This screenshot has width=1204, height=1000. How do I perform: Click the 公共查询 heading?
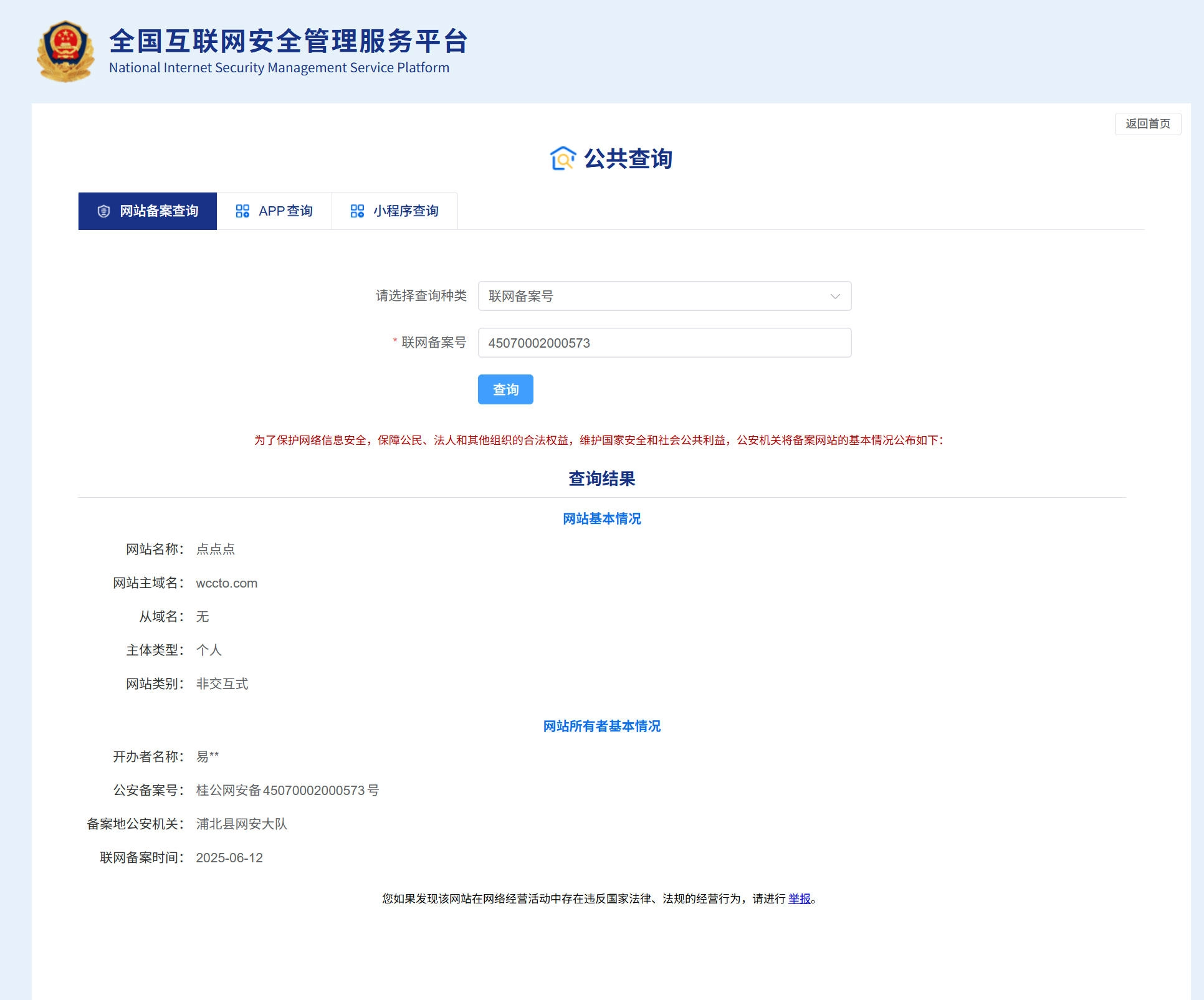(x=628, y=159)
